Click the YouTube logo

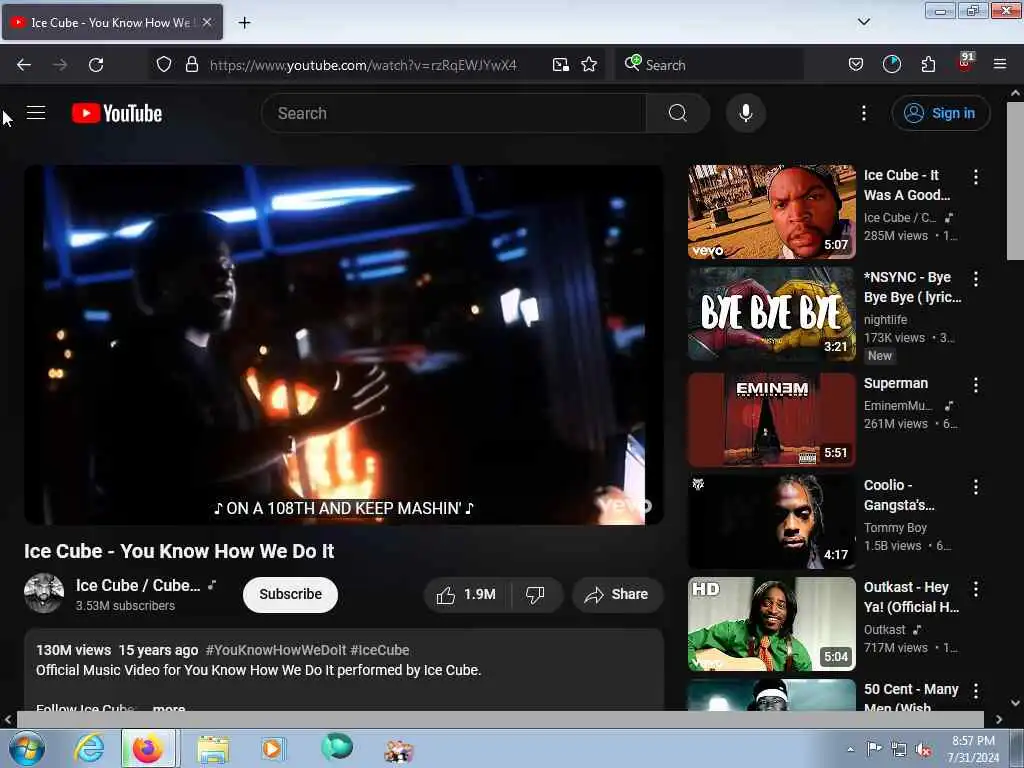tap(117, 113)
